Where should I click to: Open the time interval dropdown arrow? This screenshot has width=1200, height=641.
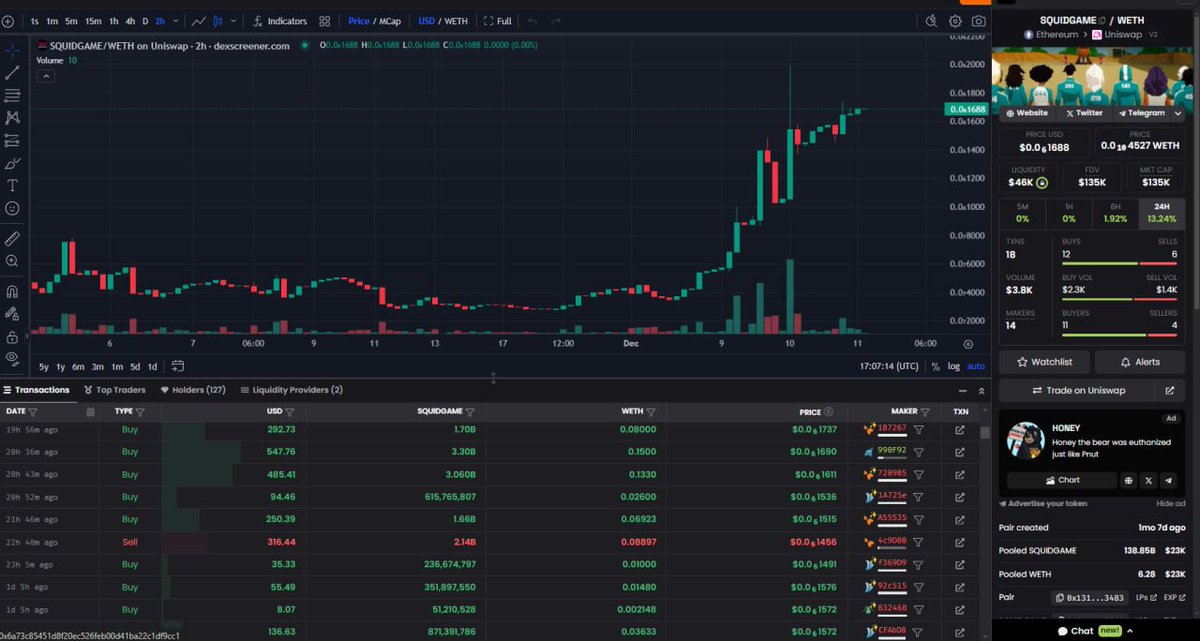[x=174, y=21]
